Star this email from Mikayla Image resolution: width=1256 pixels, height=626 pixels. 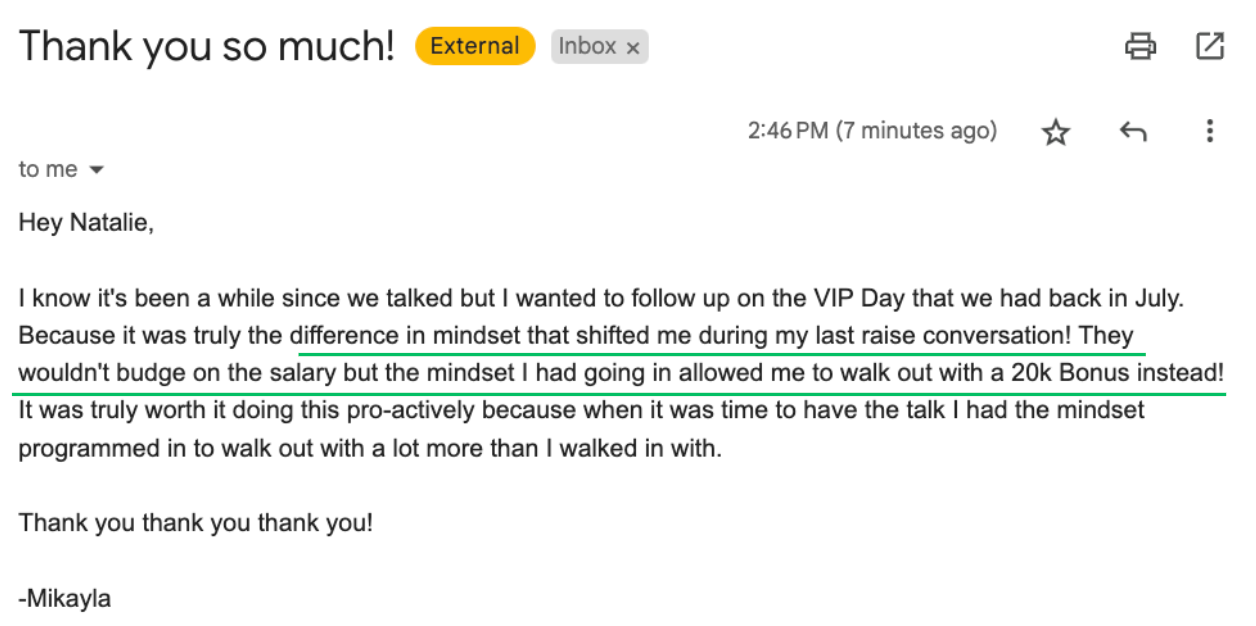click(x=1056, y=132)
